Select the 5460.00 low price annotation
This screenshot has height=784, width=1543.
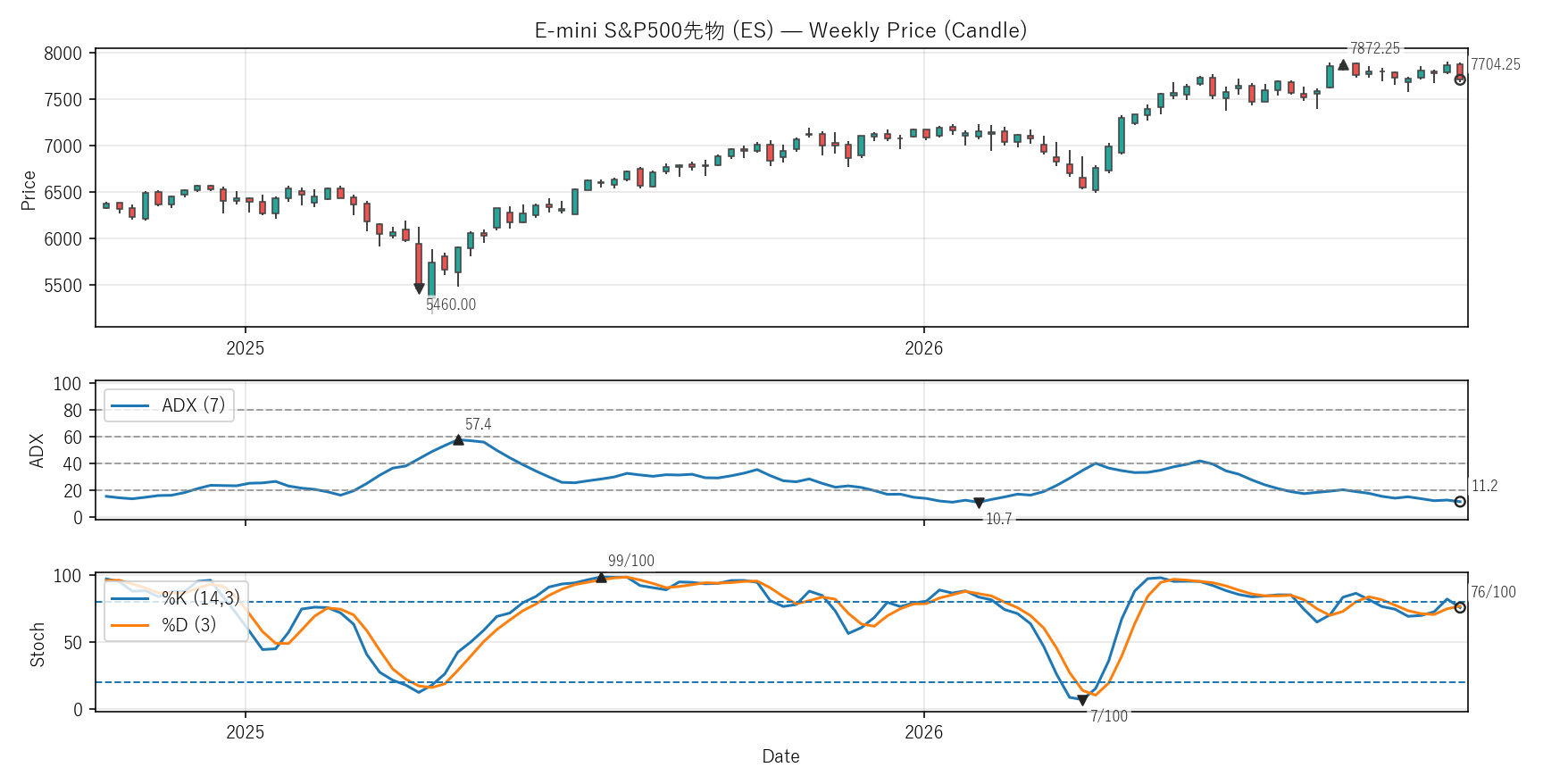pyautogui.click(x=451, y=304)
